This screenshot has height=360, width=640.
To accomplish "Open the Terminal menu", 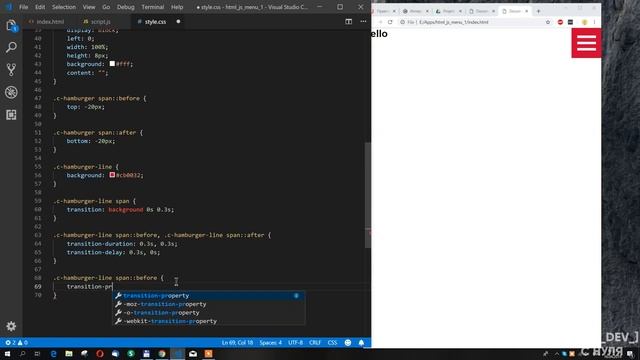I will [153, 7].
